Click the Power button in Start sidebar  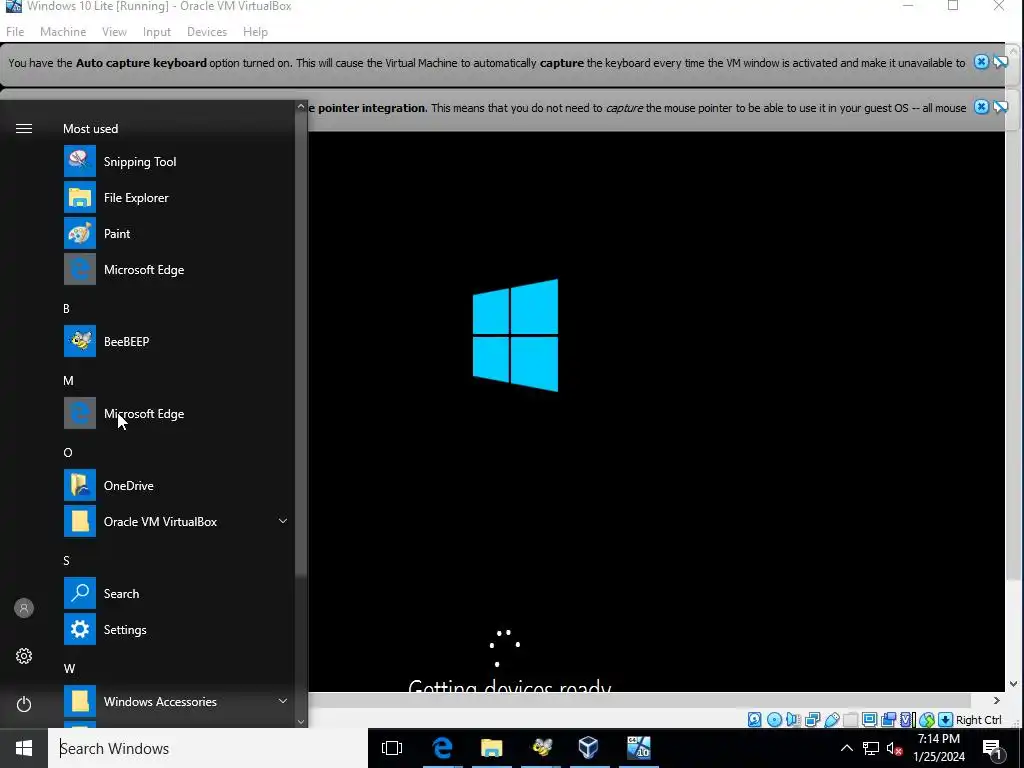(x=24, y=704)
